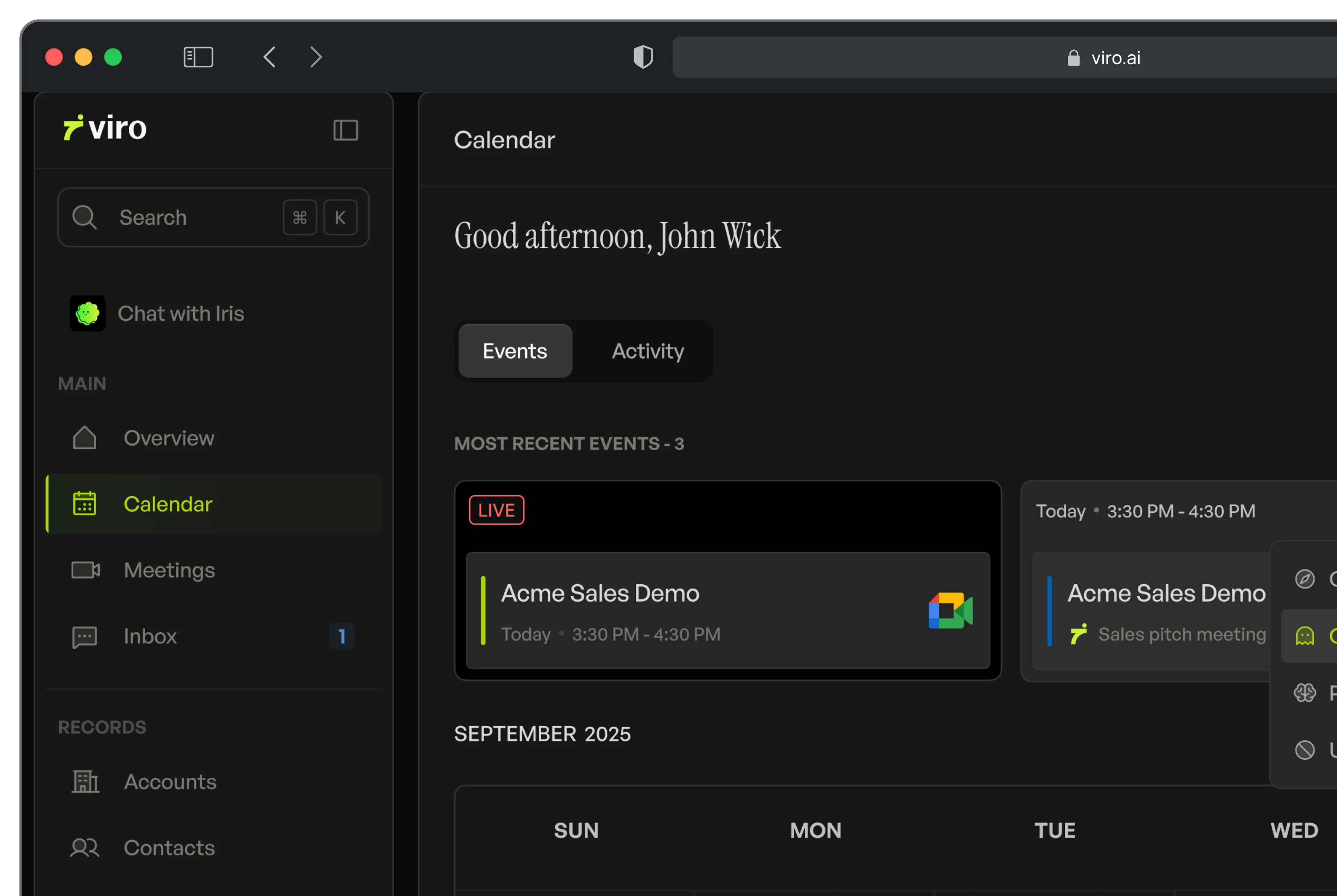Open Inbox in the sidebar
The width and height of the screenshot is (1337, 896).
point(214,636)
